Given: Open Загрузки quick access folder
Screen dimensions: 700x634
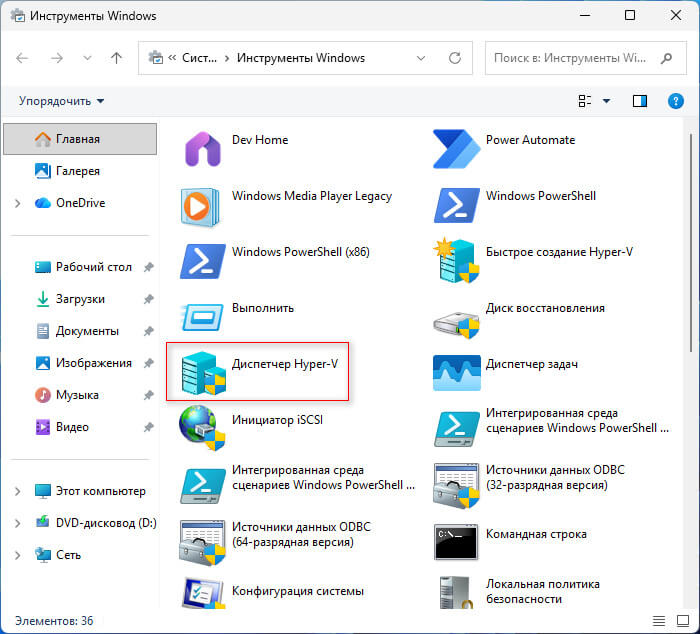Looking at the screenshot, I should tap(80, 299).
